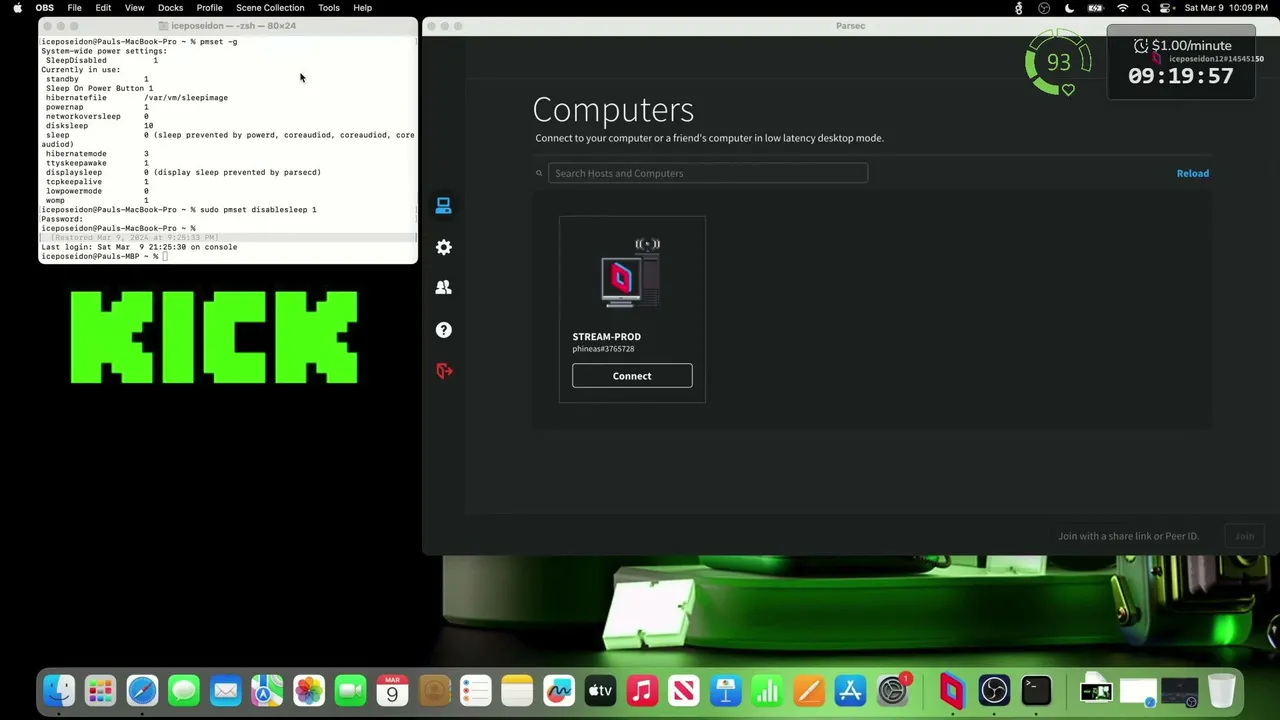Open Apple TV from the Dock
The height and width of the screenshot is (720, 1280).
click(600, 691)
